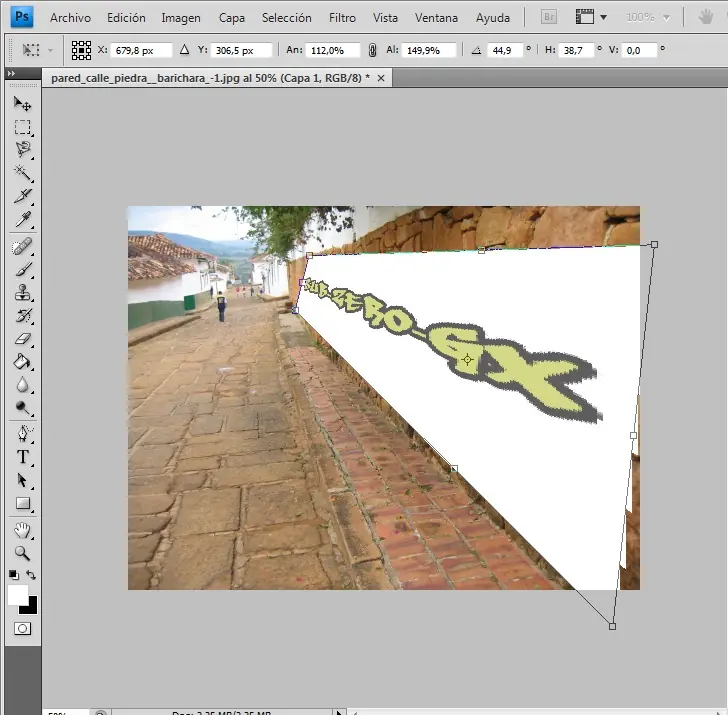This screenshot has width=728, height=715.
Task: Select the Rectangle shape tool
Action: click(x=22, y=503)
